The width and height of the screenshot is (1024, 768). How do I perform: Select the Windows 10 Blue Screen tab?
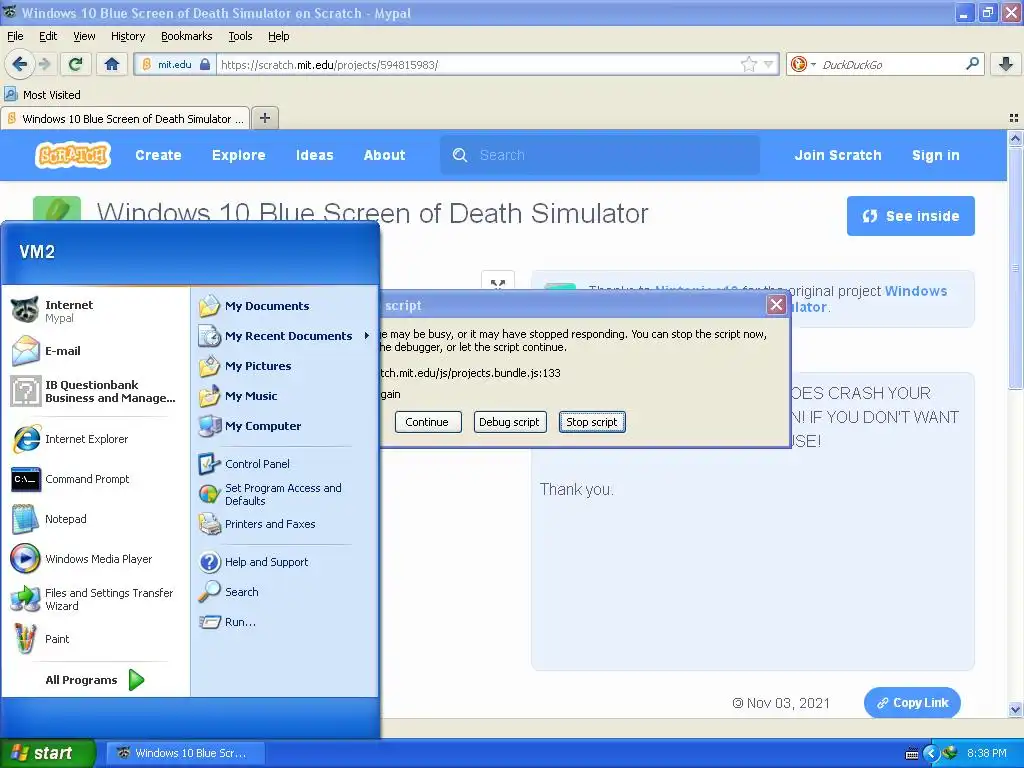125,118
